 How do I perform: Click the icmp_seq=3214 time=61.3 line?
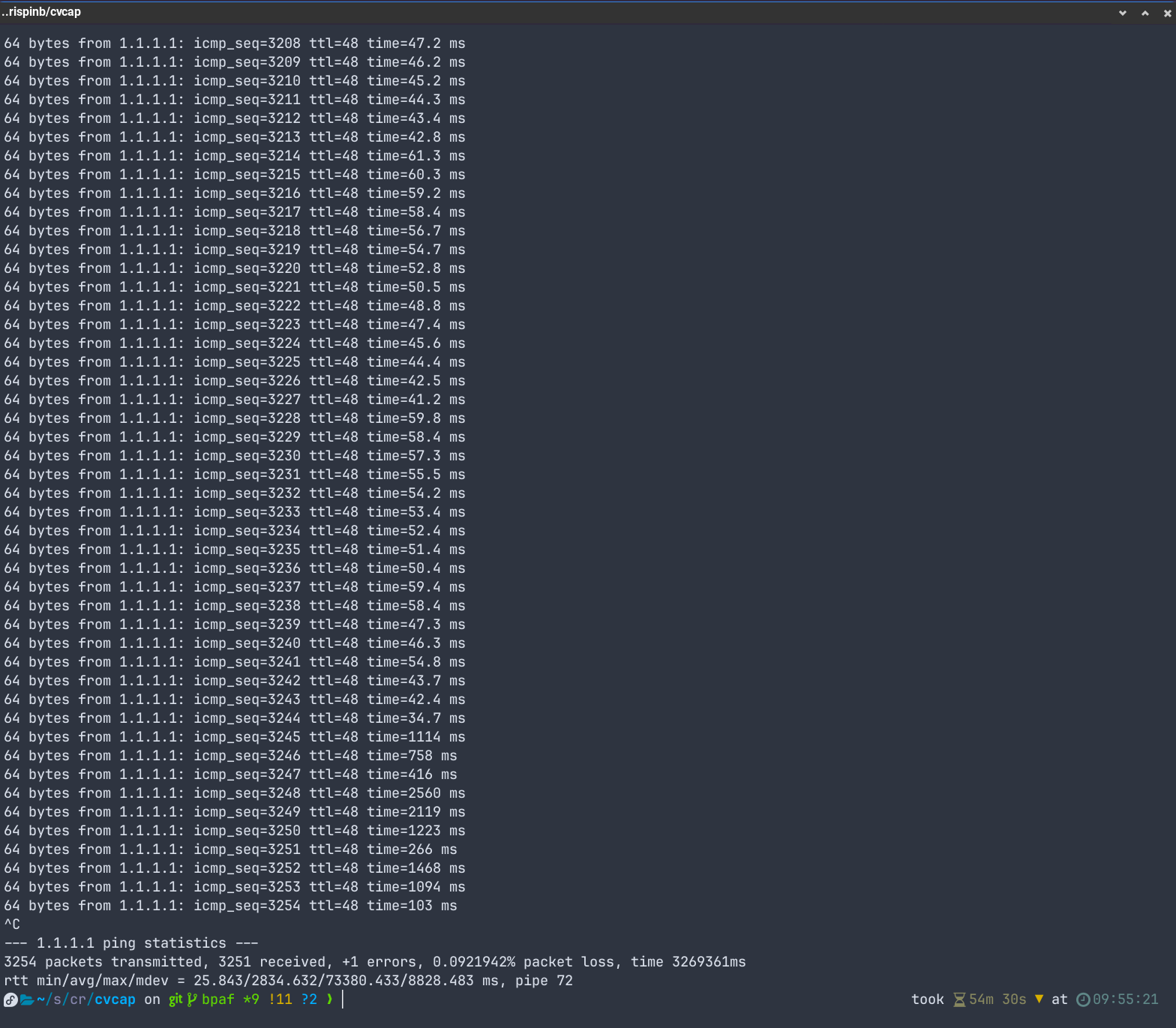tap(235, 156)
